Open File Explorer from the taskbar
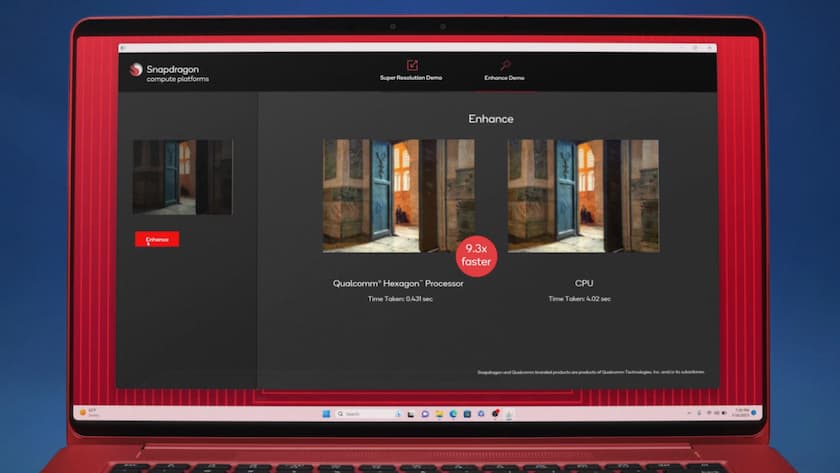The image size is (840, 473). pos(439,414)
